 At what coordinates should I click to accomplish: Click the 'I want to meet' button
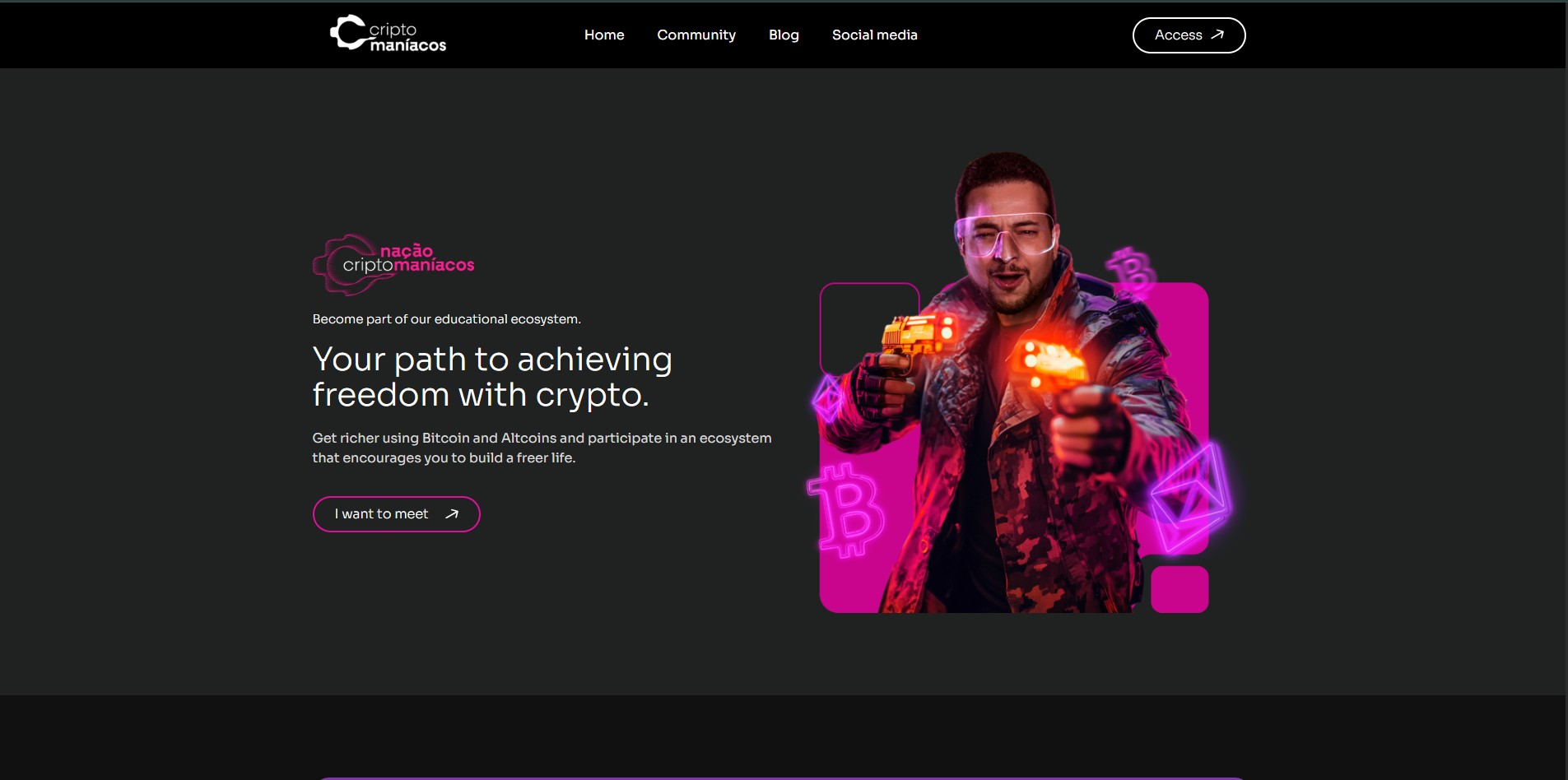pos(396,514)
